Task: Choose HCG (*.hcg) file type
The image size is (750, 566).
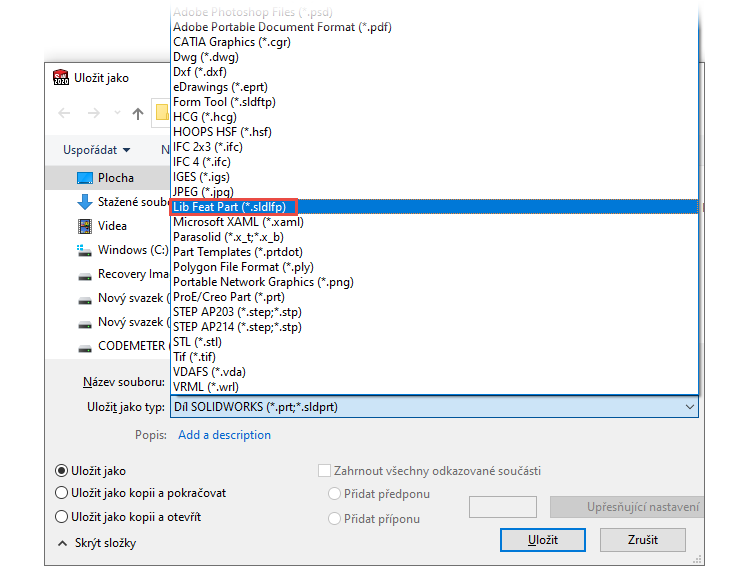Action: [434, 117]
